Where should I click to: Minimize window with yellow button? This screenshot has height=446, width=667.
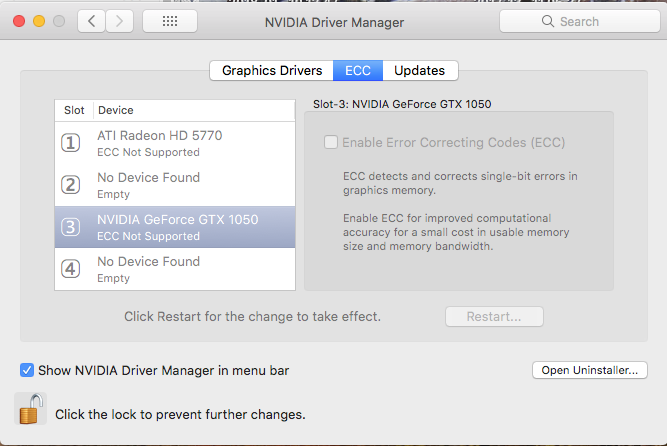(x=39, y=21)
